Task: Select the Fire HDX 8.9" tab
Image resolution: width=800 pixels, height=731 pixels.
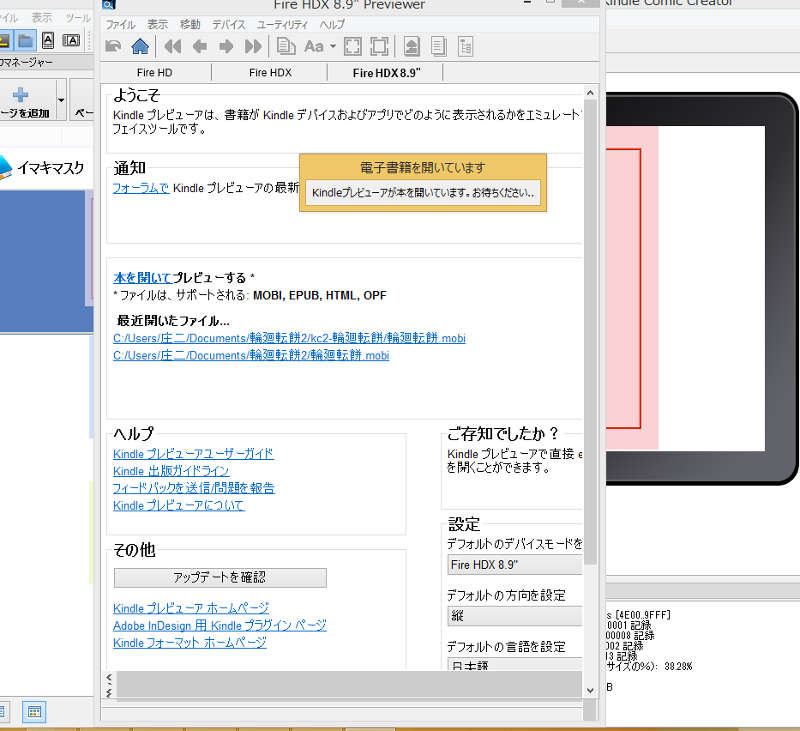Action: (386, 73)
